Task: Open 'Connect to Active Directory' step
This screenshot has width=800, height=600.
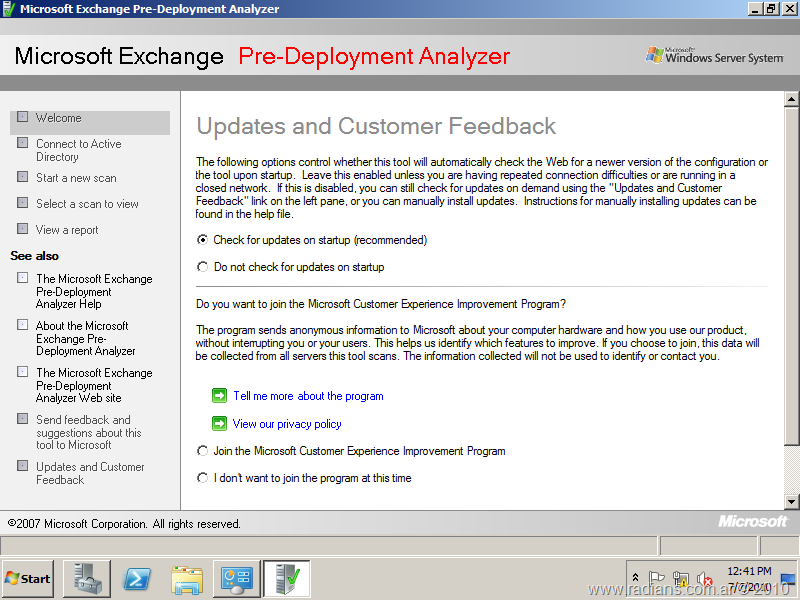Action: click(x=78, y=150)
